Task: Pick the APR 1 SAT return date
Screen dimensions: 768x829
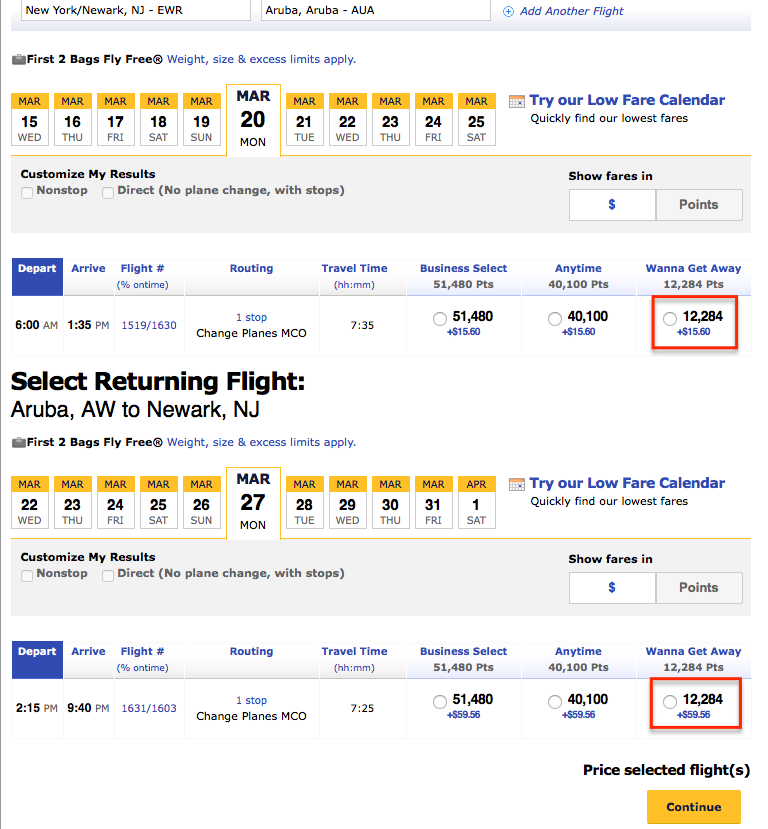Action: pos(476,502)
